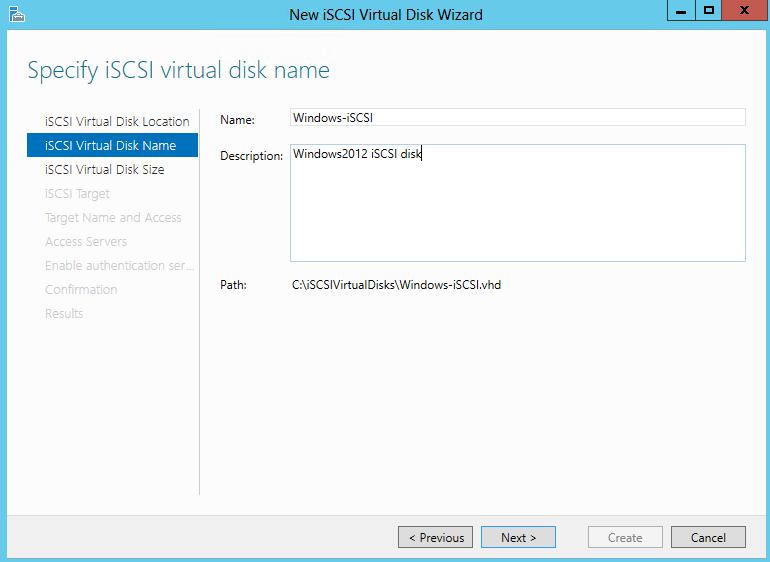
Task: Maximize the wizard window
Action: tap(709, 11)
